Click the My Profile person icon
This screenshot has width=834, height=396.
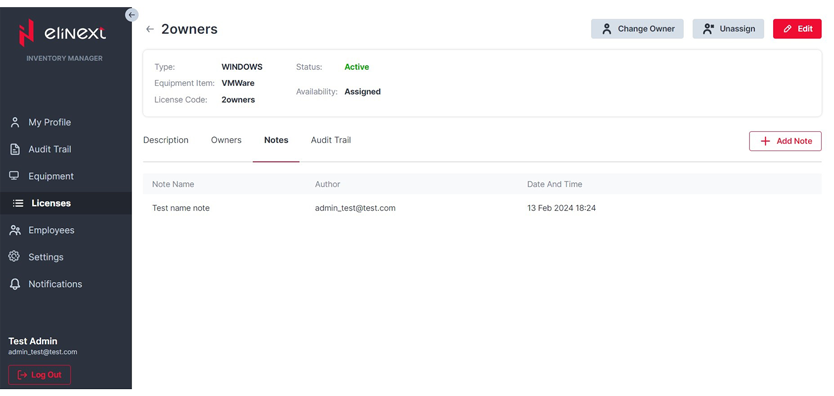pos(15,122)
